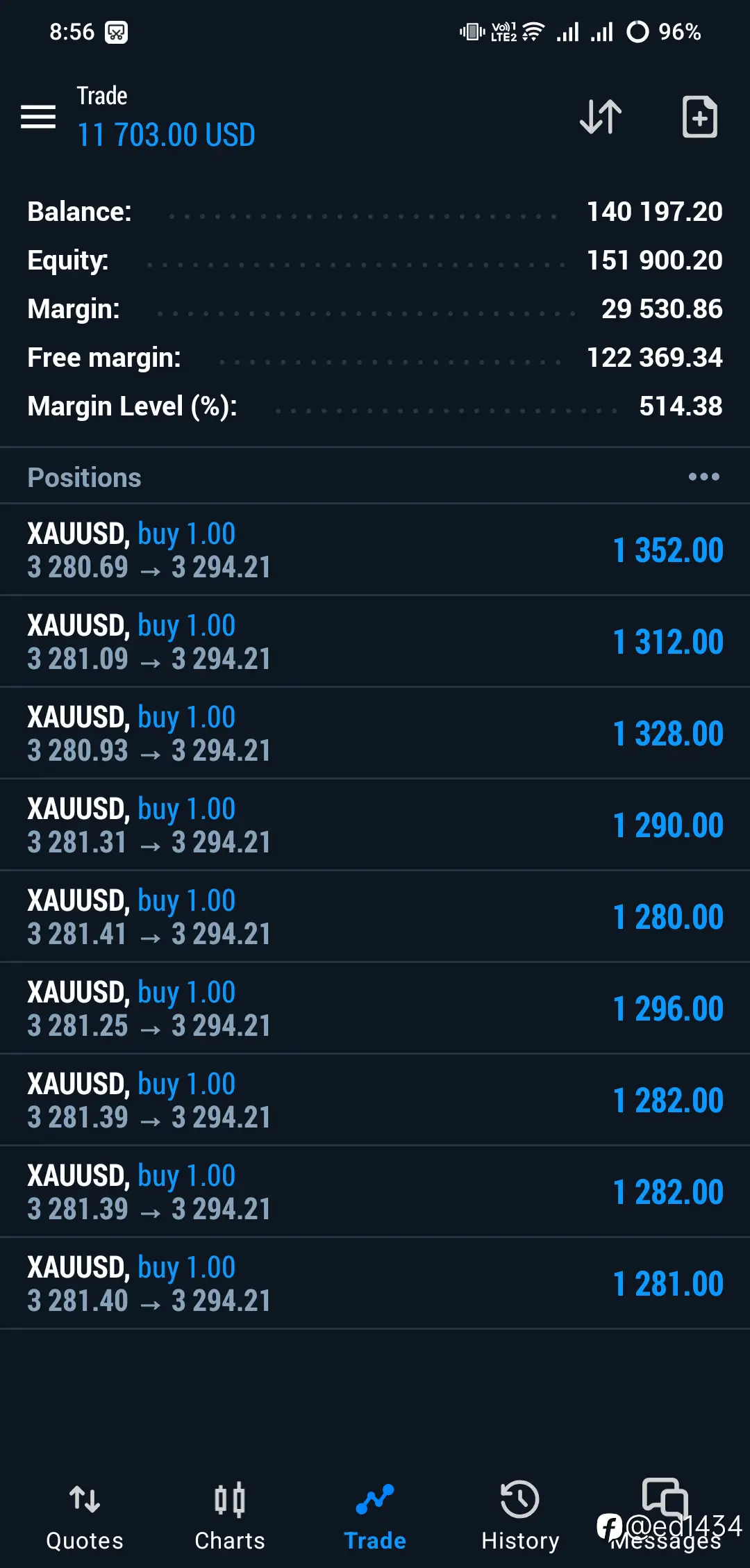
Task: Select the XAUUSD position with profit 1 312.00
Action: (375, 641)
